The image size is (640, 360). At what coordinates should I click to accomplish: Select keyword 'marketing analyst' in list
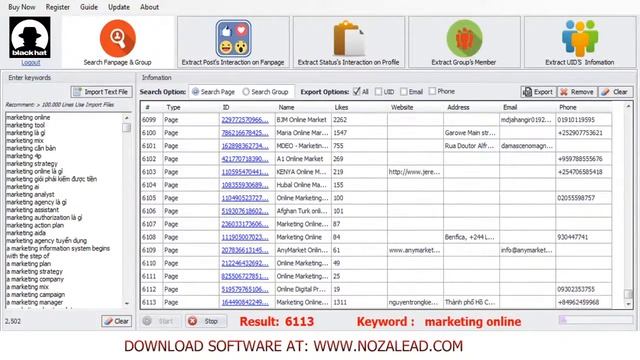(30, 195)
